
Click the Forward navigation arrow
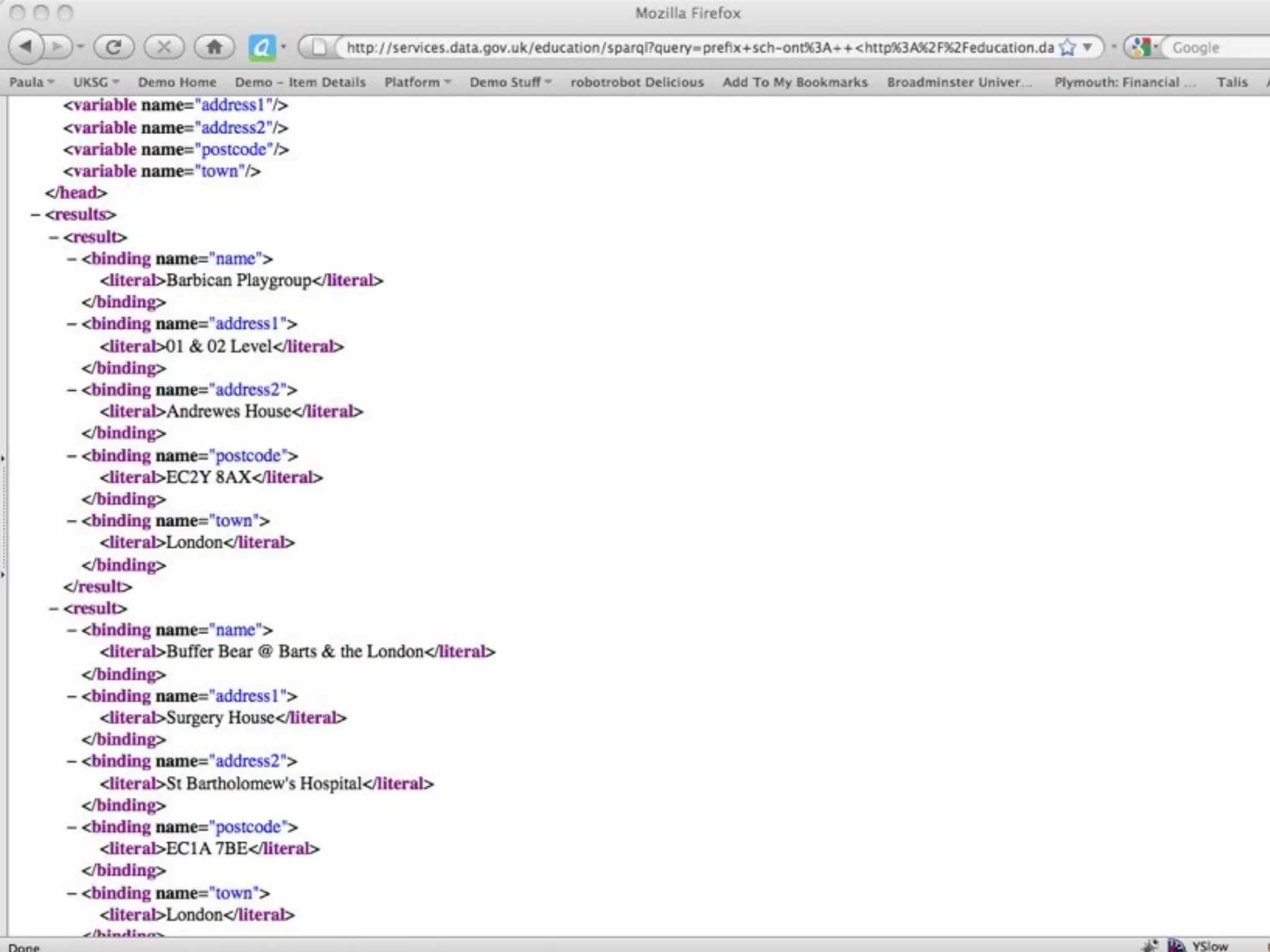coord(58,46)
